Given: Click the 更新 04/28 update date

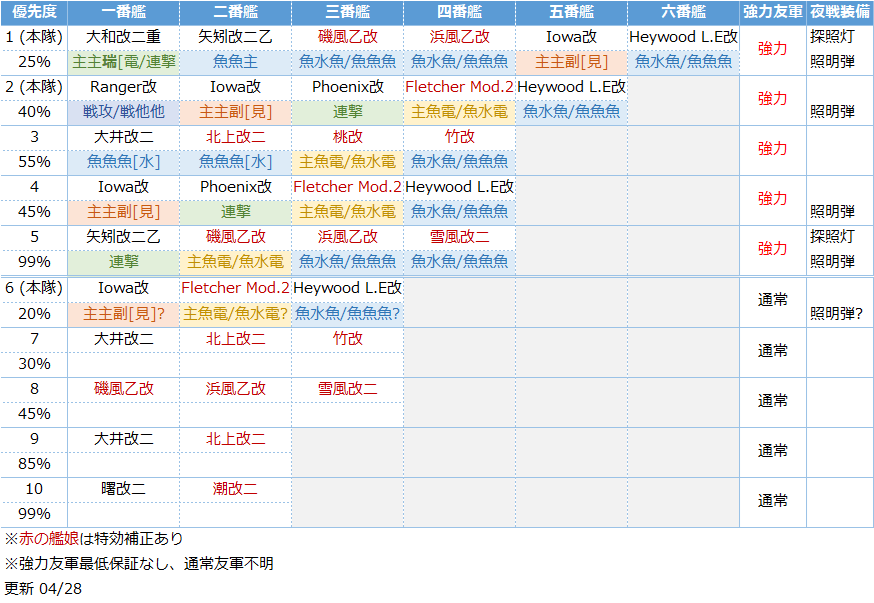Looking at the screenshot, I should [x=43, y=589].
